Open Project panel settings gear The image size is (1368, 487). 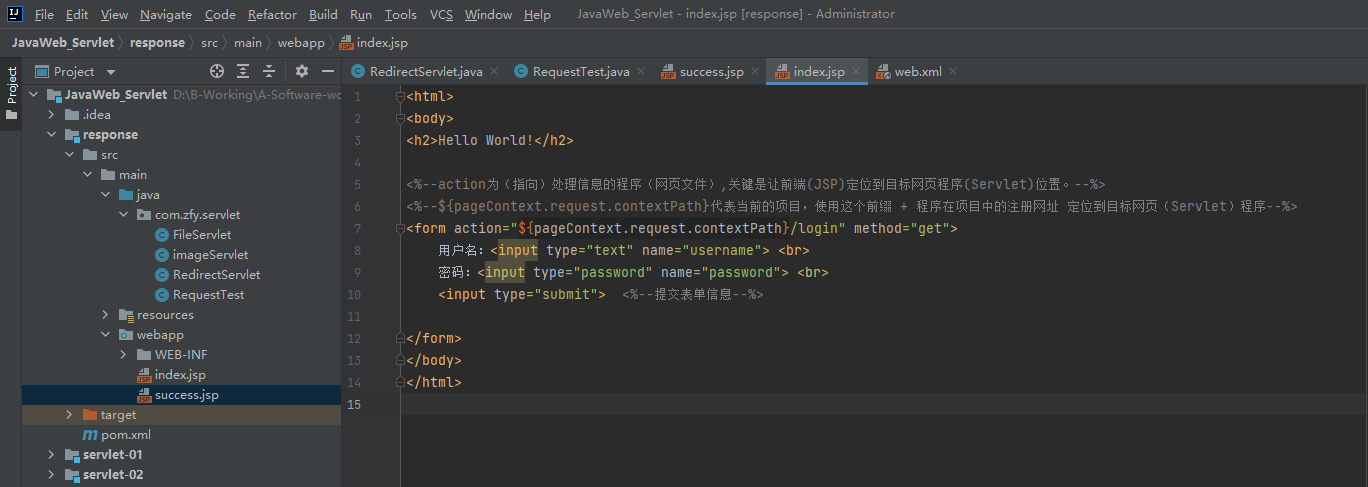(302, 71)
